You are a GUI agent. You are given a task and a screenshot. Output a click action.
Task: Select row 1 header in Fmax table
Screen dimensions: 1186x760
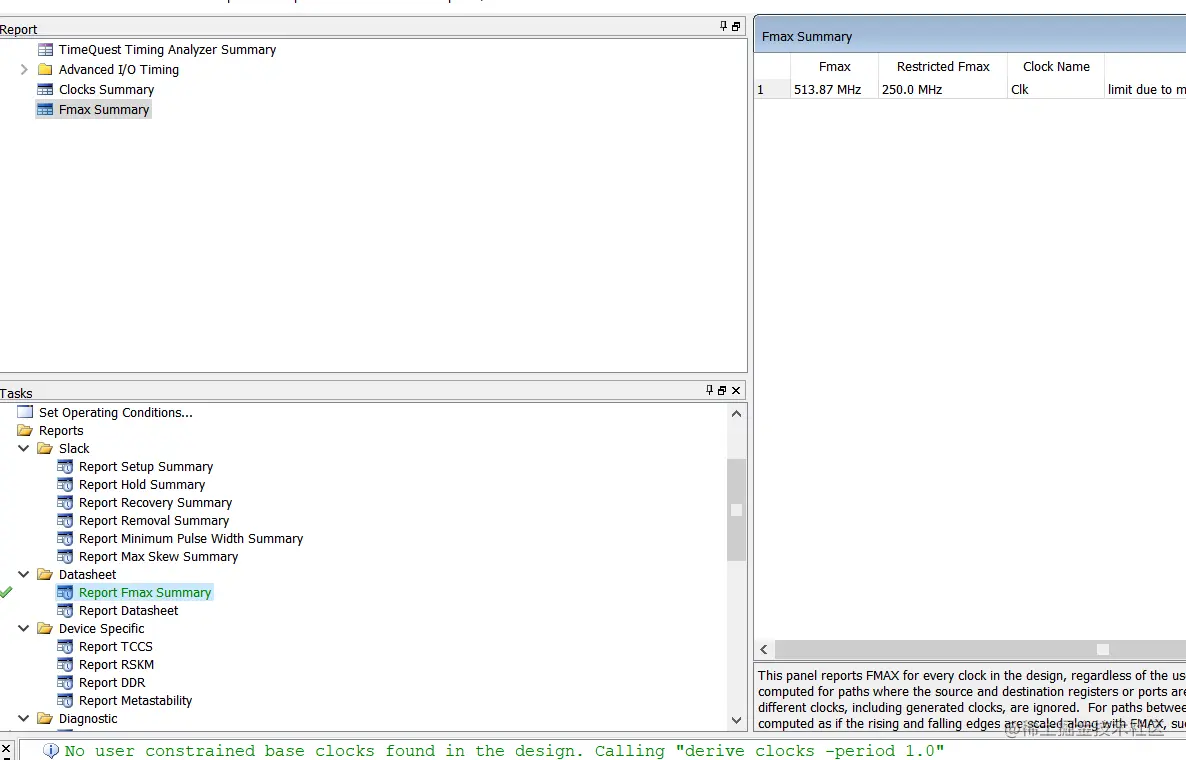click(x=772, y=89)
